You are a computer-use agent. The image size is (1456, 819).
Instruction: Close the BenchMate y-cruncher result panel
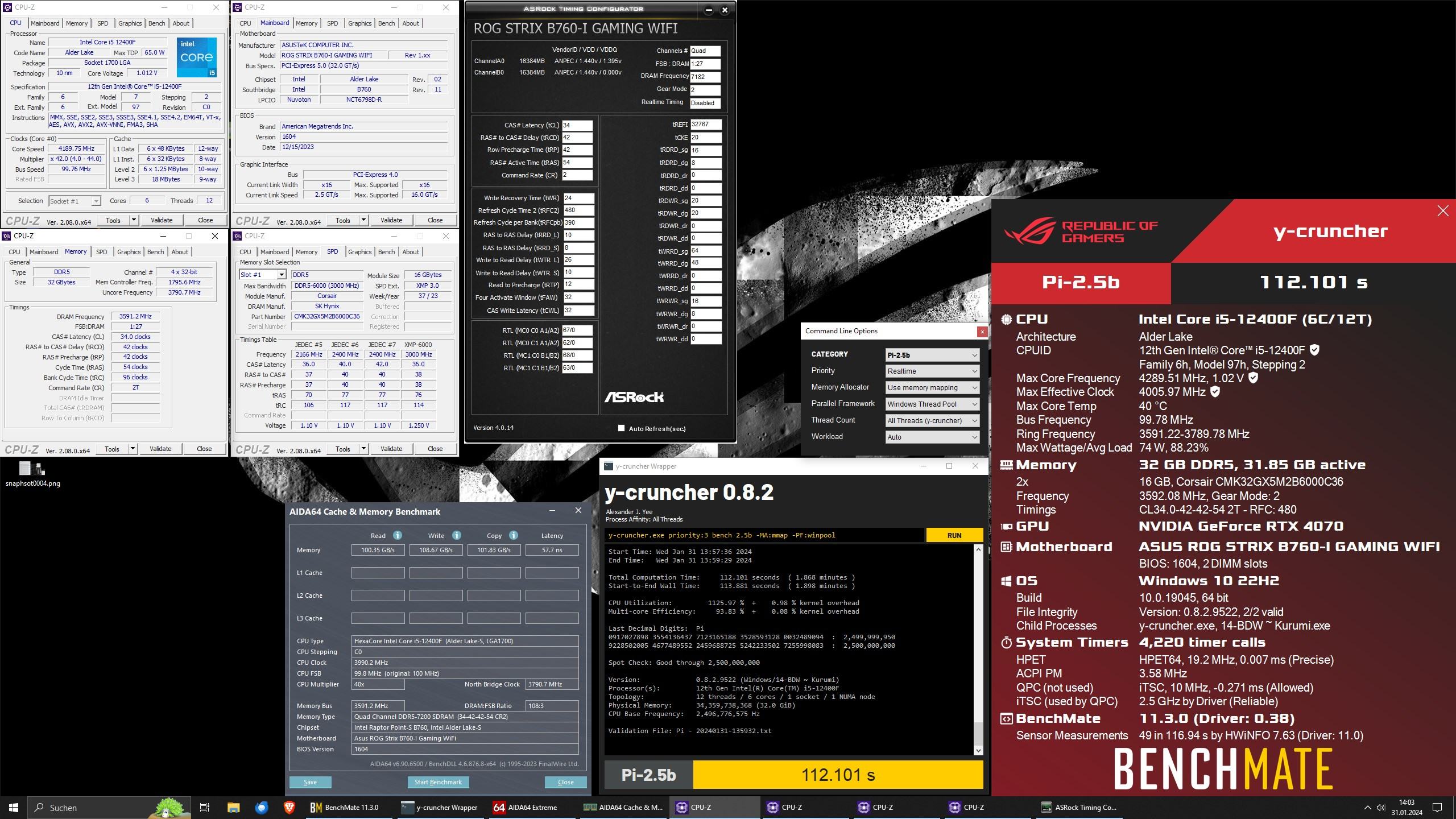tap(1443, 211)
